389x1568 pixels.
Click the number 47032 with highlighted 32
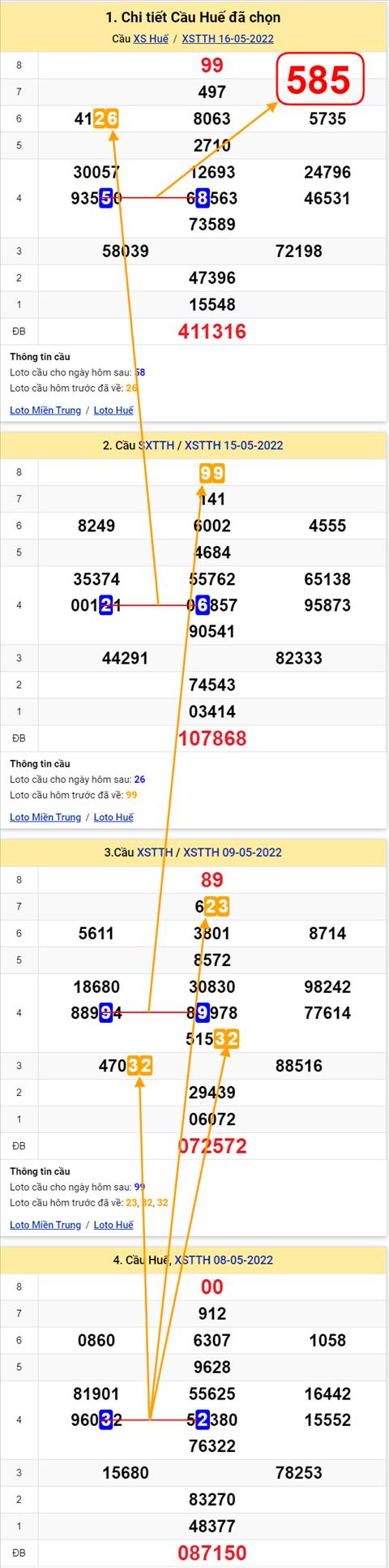126,1067
